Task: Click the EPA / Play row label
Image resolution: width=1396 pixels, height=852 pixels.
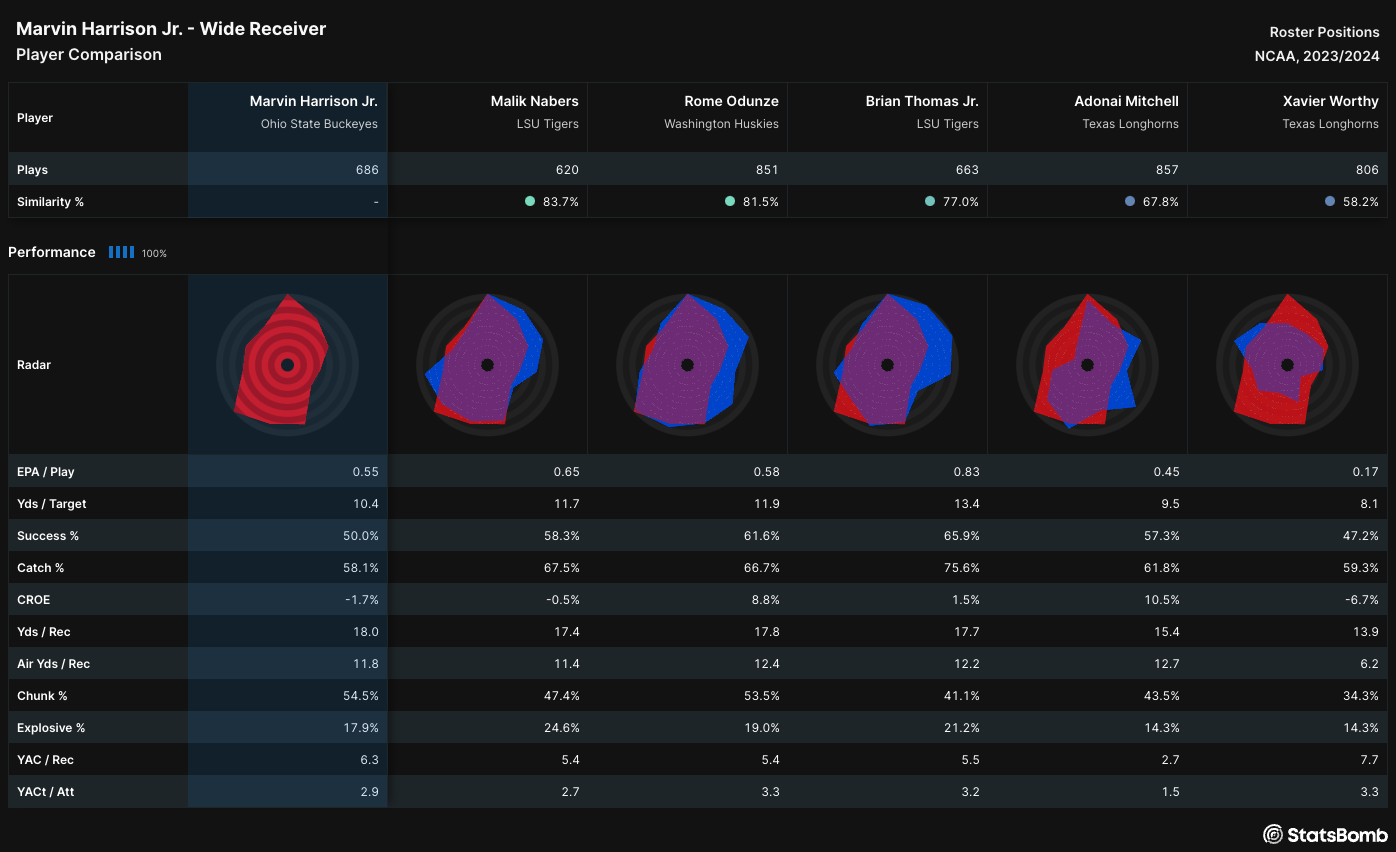Action: pos(46,472)
